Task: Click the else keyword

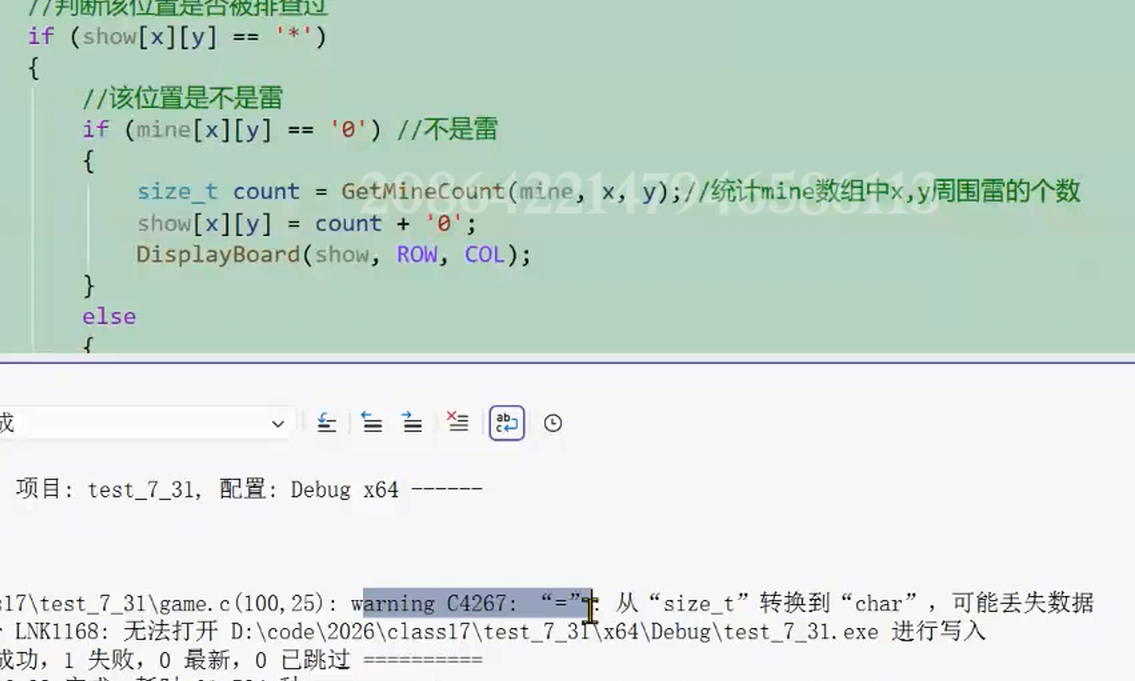Action: tap(109, 316)
